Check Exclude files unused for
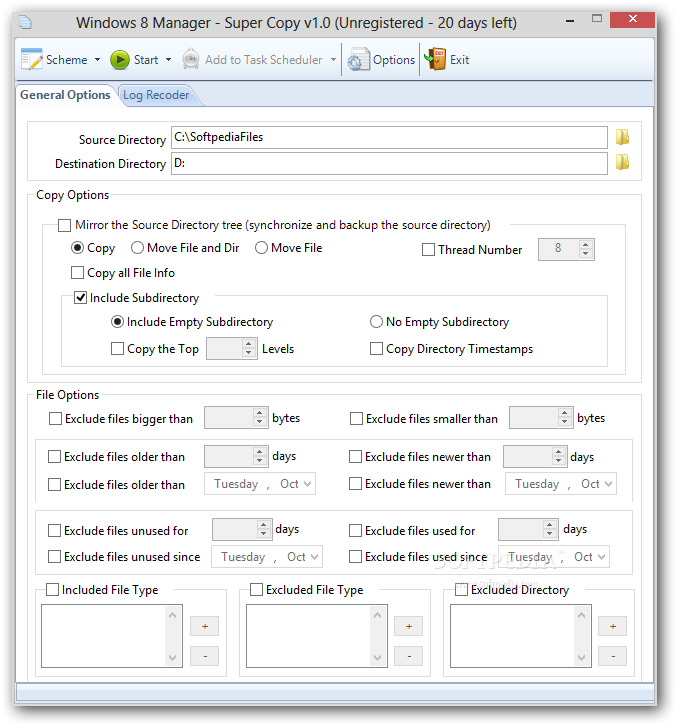The image size is (677, 726). 54,531
